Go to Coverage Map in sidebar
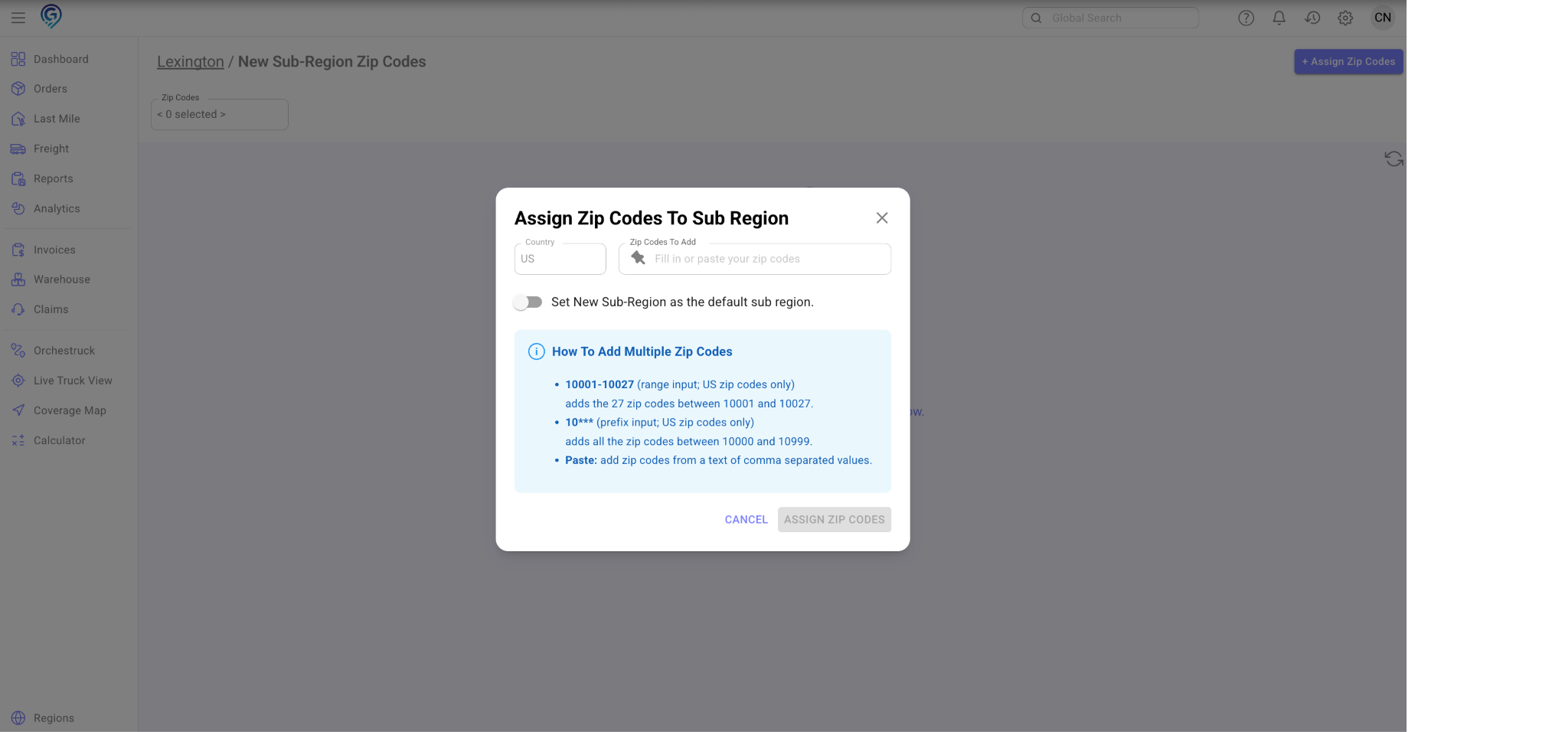Screen dimensions: 1568x732 (69, 410)
